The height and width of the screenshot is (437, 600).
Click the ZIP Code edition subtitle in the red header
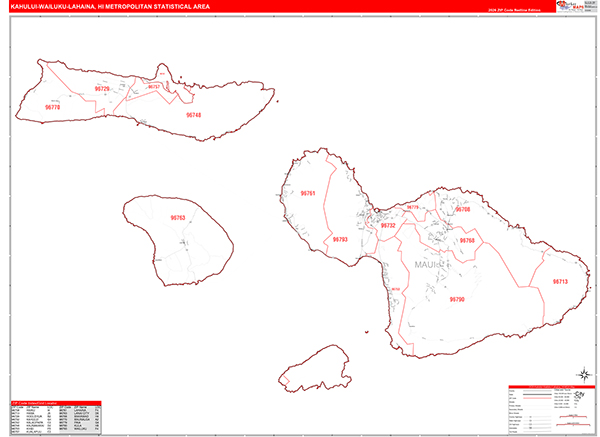pos(514,10)
